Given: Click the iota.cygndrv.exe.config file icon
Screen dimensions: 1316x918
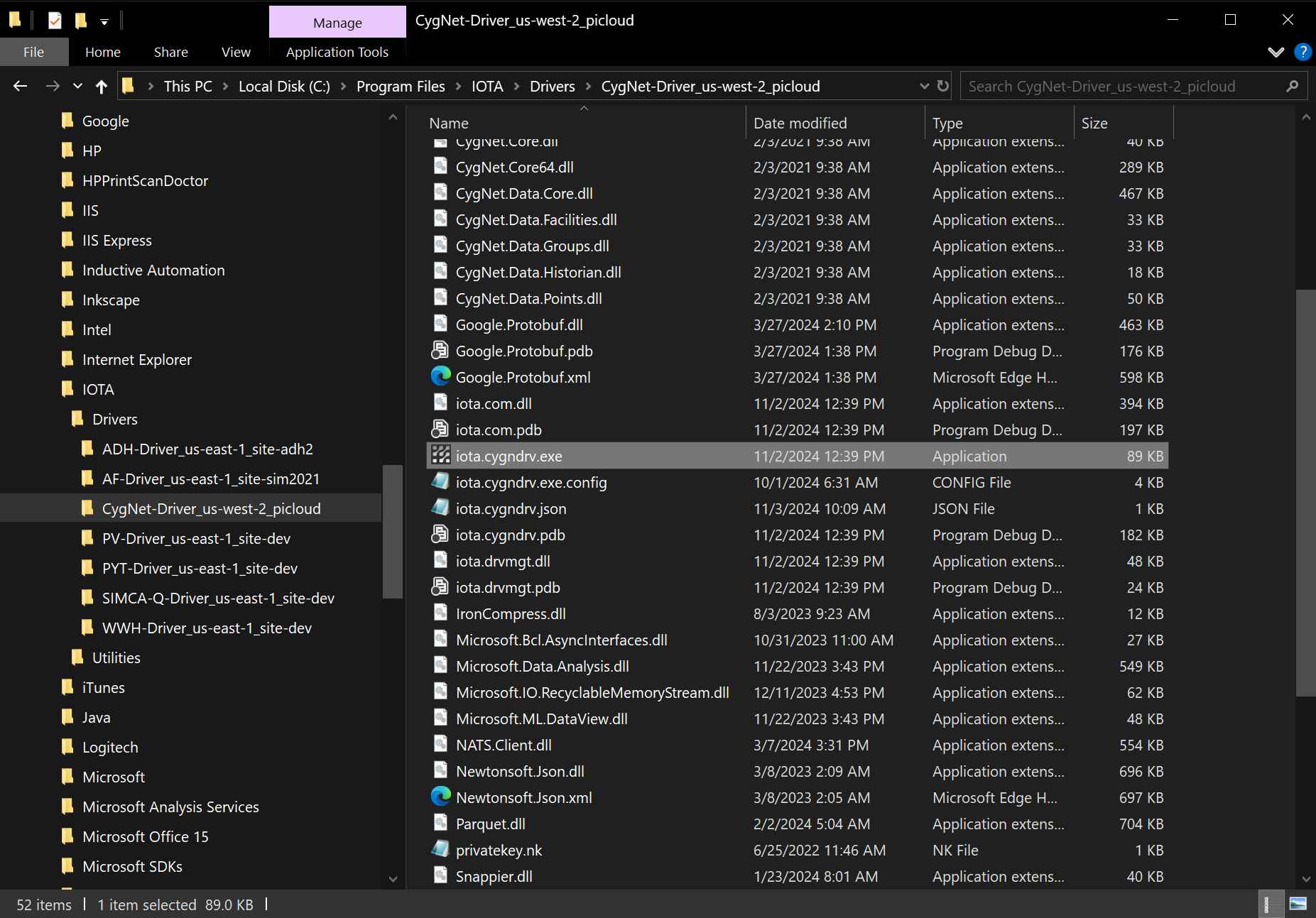Looking at the screenshot, I should 441,481.
